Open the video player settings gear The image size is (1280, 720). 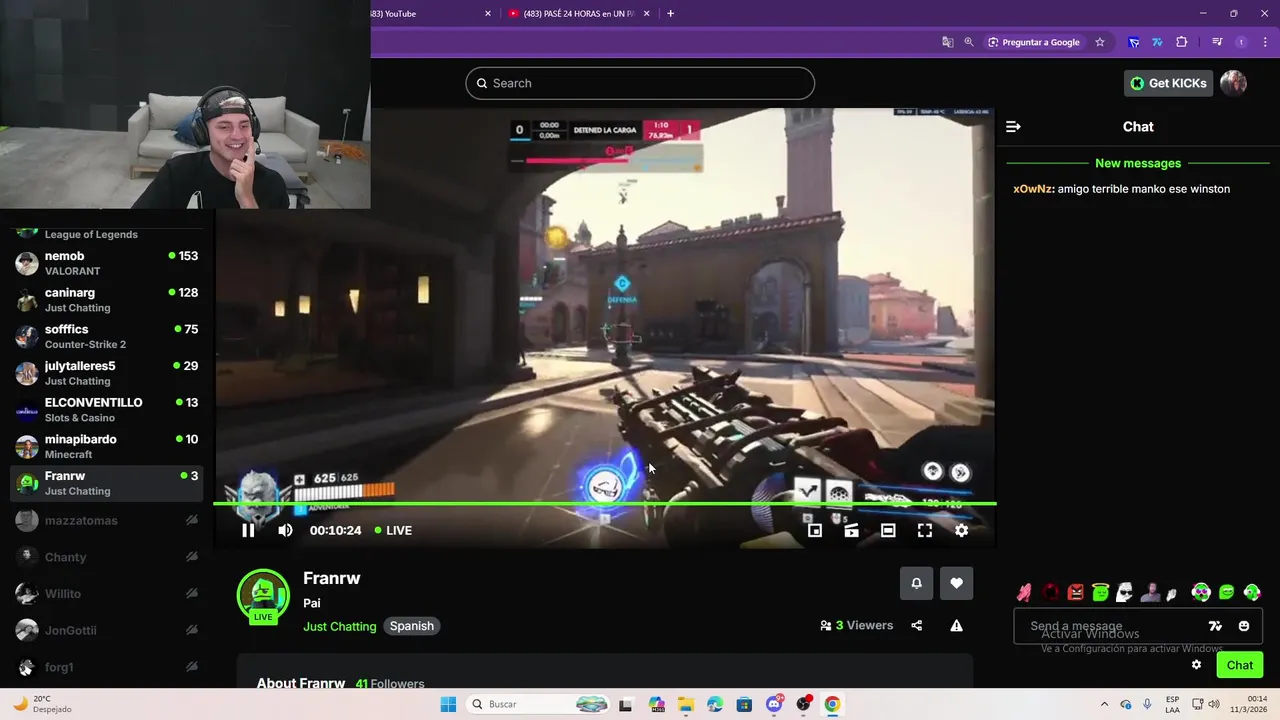coord(961,531)
